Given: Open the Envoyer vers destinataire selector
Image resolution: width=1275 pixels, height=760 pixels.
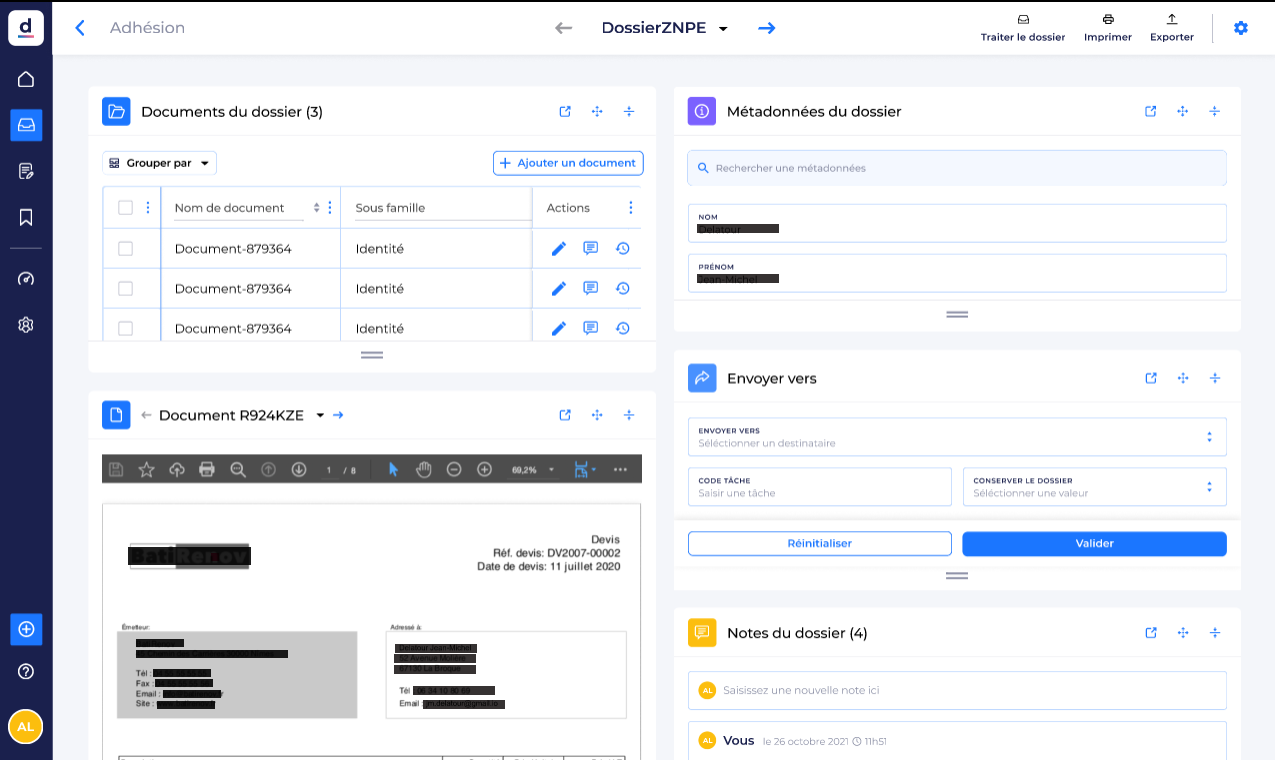Looking at the screenshot, I should (957, 436).
